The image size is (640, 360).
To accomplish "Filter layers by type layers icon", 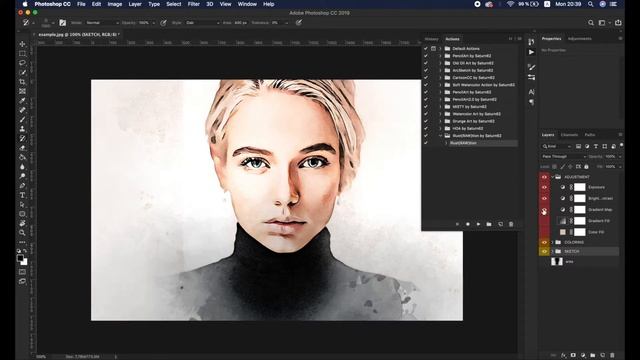I will tap(596, 146).
